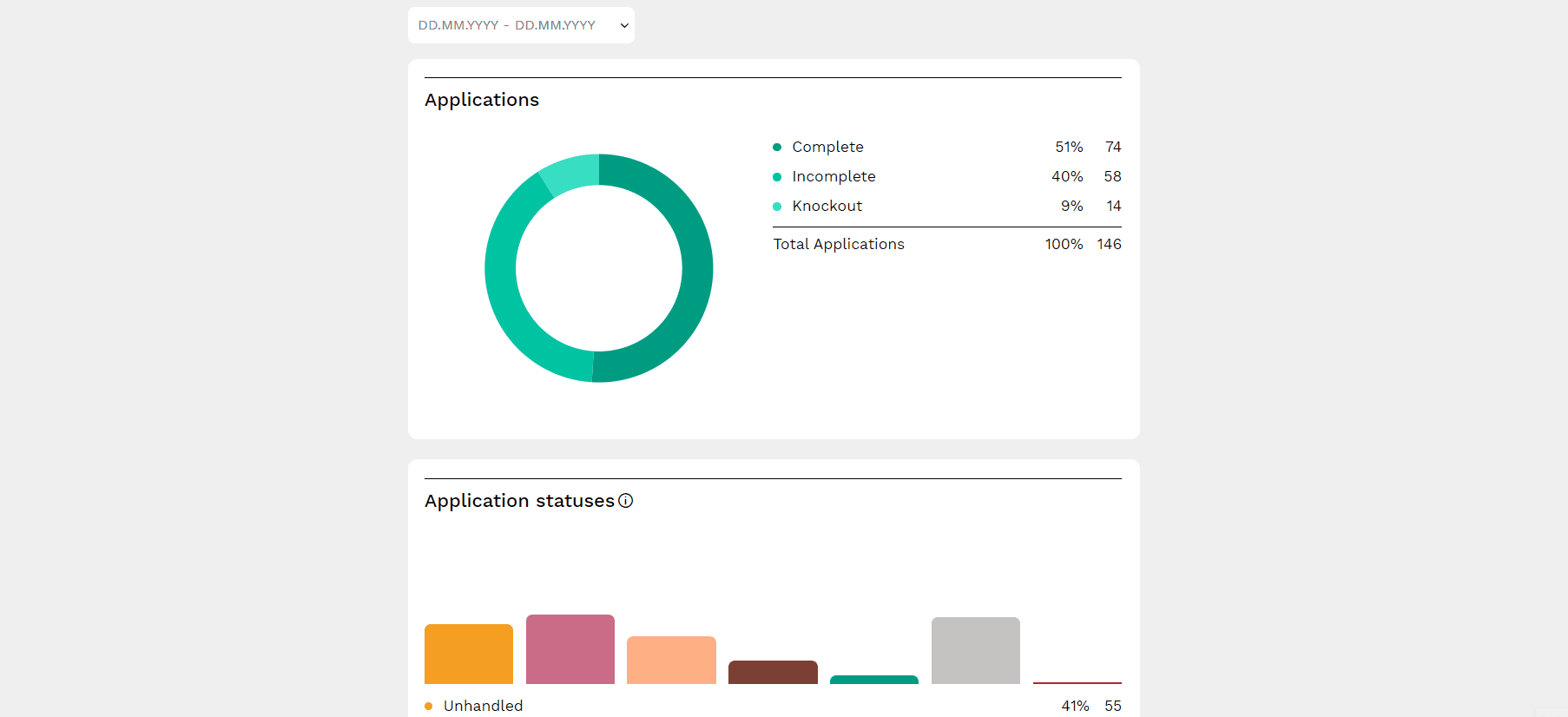Click the orange Unhandled legend dot
1568x717 pixels.
[429, 706]
